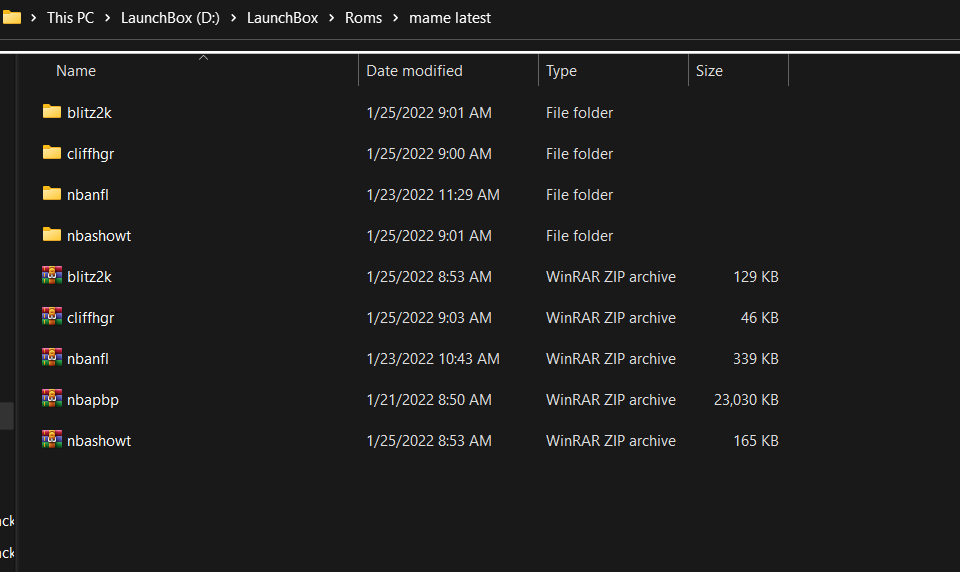This screenshot has width=960, height=572.
Task: Select the cliffhgr ZIP archive name
Action: coord(91,318)
